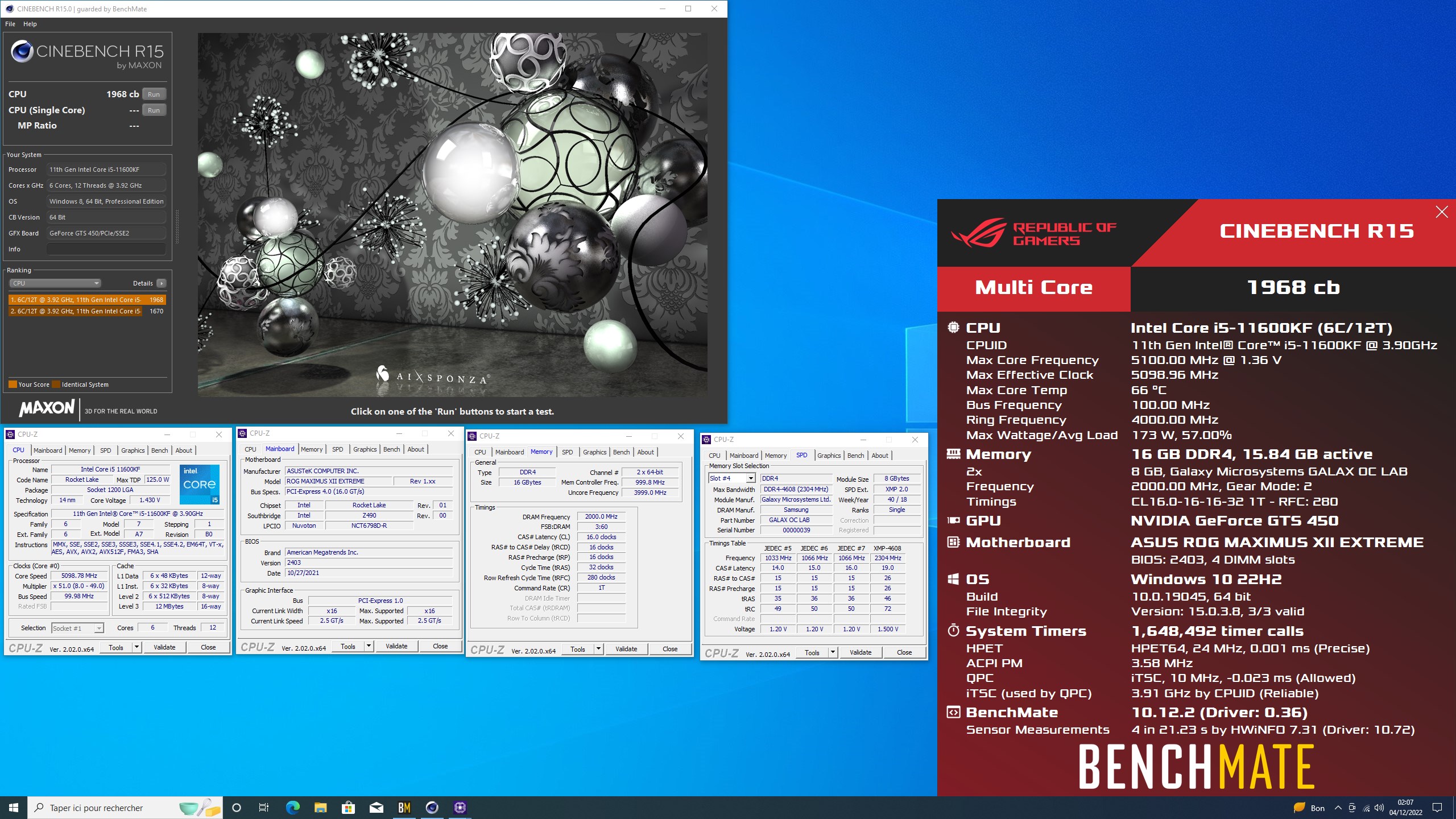This screenshot has width=1456, height=819.
Task: Click Close button in CPU-Z Mainboard window
Action: 440,646
